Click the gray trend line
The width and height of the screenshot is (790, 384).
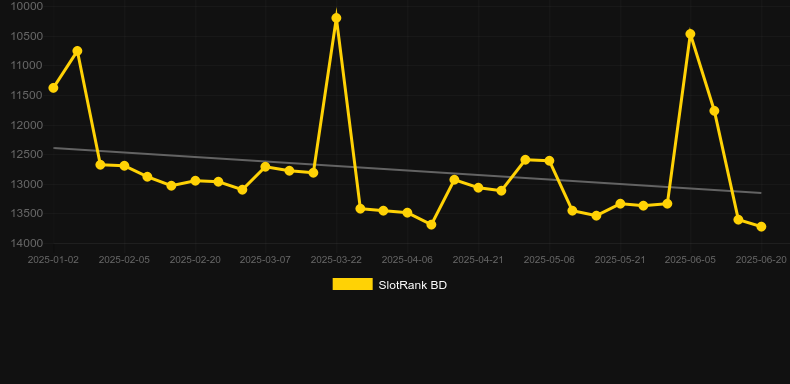[x=407, y=170]
